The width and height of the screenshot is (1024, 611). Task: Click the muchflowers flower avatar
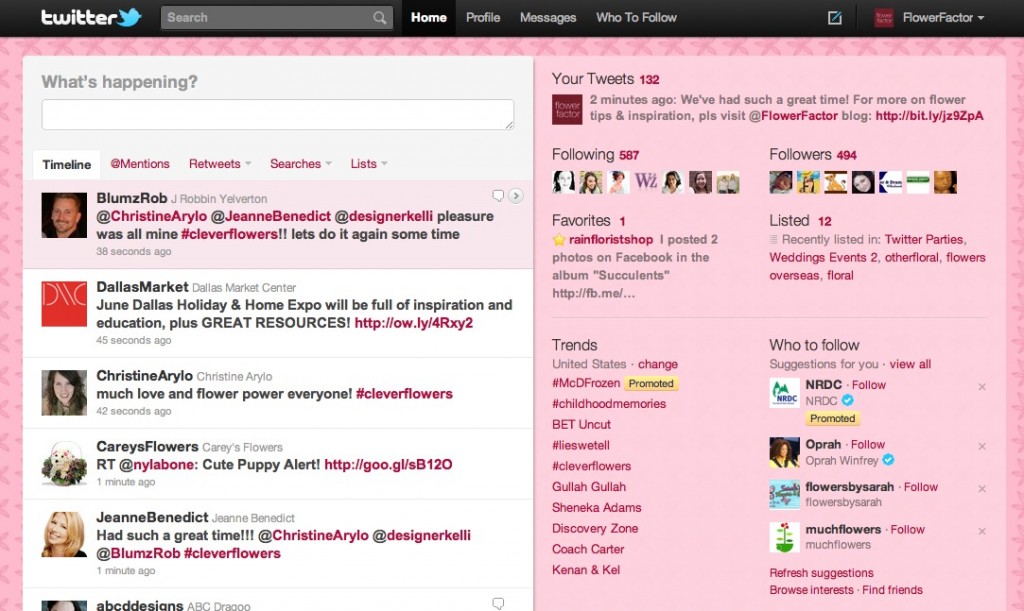(x=784, y=537)
